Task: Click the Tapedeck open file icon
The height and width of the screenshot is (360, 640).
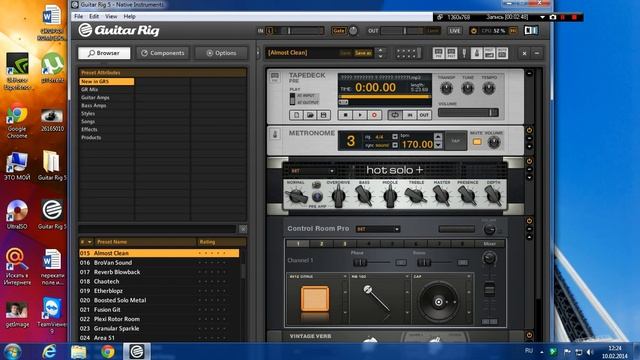Action: [x=310, y=115]
